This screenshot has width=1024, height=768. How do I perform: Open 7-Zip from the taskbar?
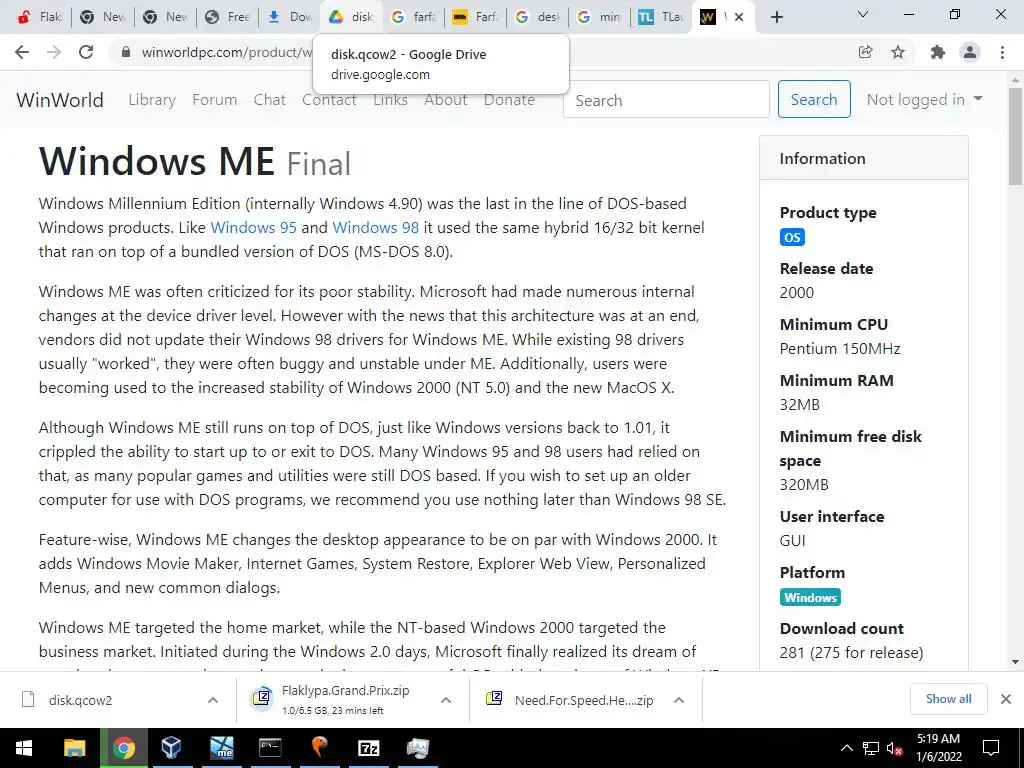369,748
